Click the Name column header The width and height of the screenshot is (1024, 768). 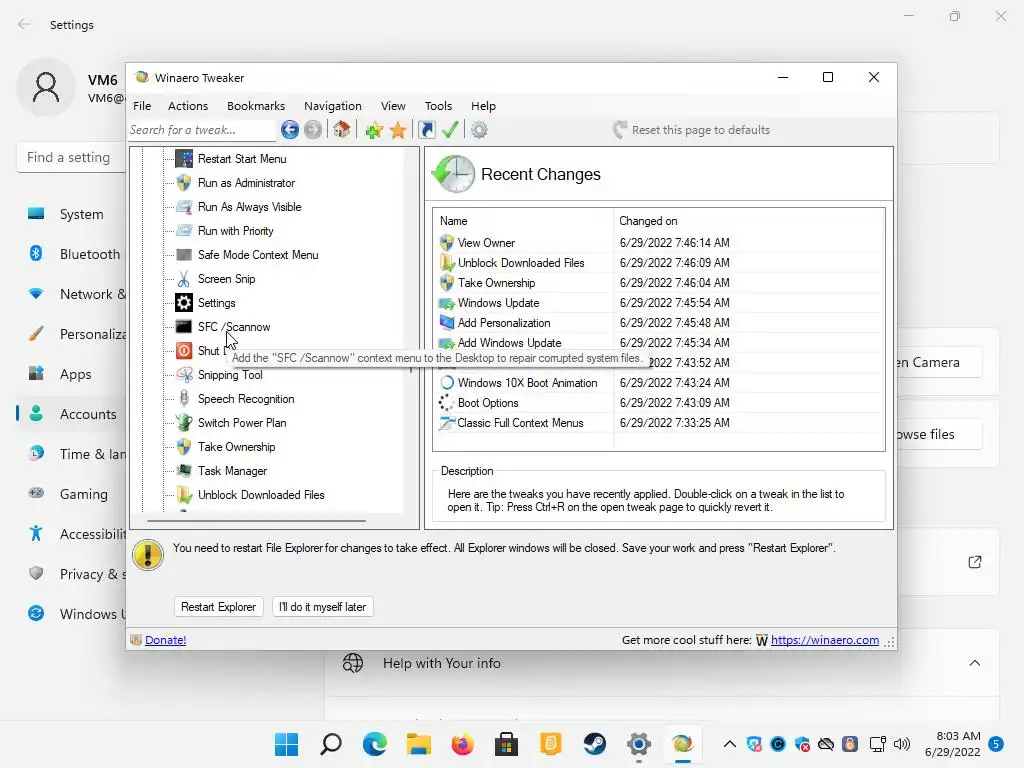click(x=524, y=221)
